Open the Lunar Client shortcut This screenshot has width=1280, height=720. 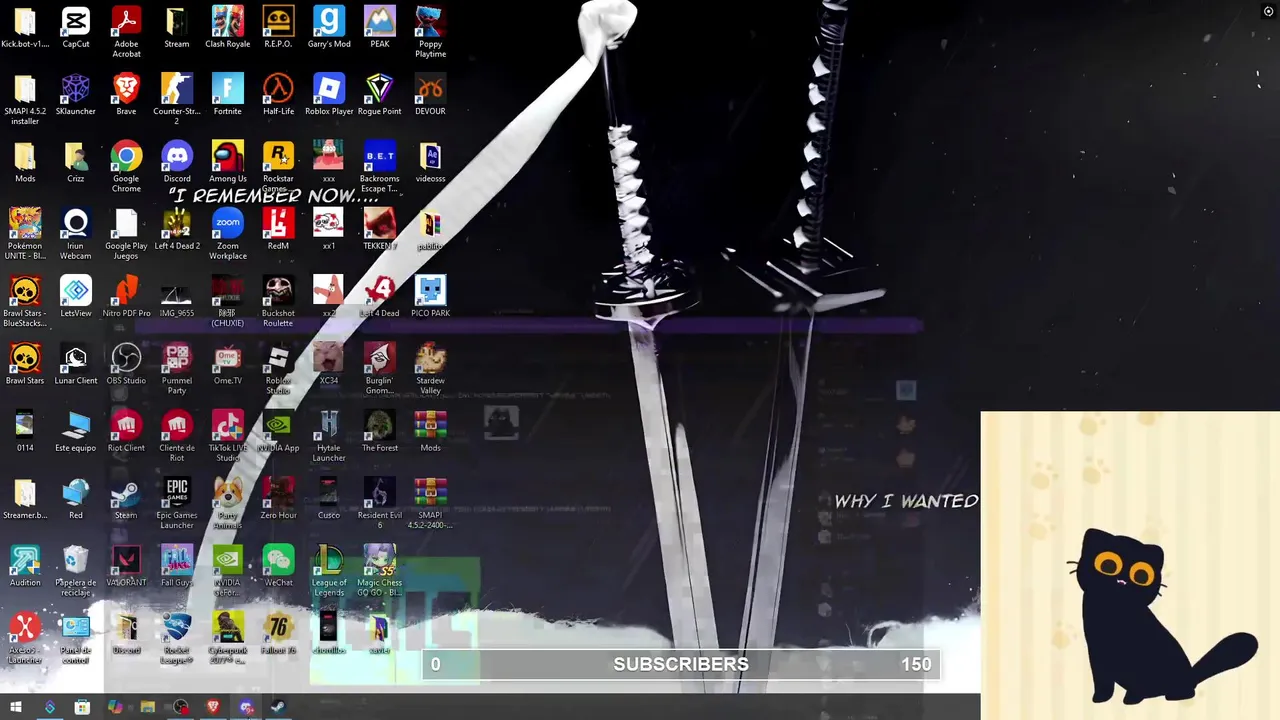click(76, 363)
